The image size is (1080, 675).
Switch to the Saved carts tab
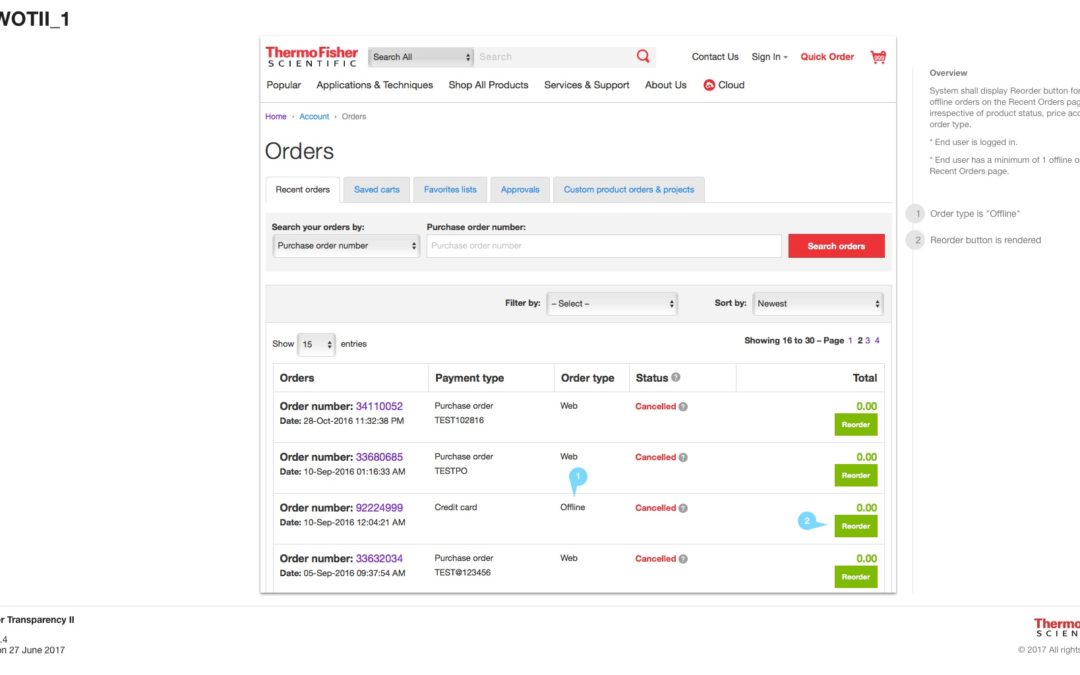coord(376,189)
